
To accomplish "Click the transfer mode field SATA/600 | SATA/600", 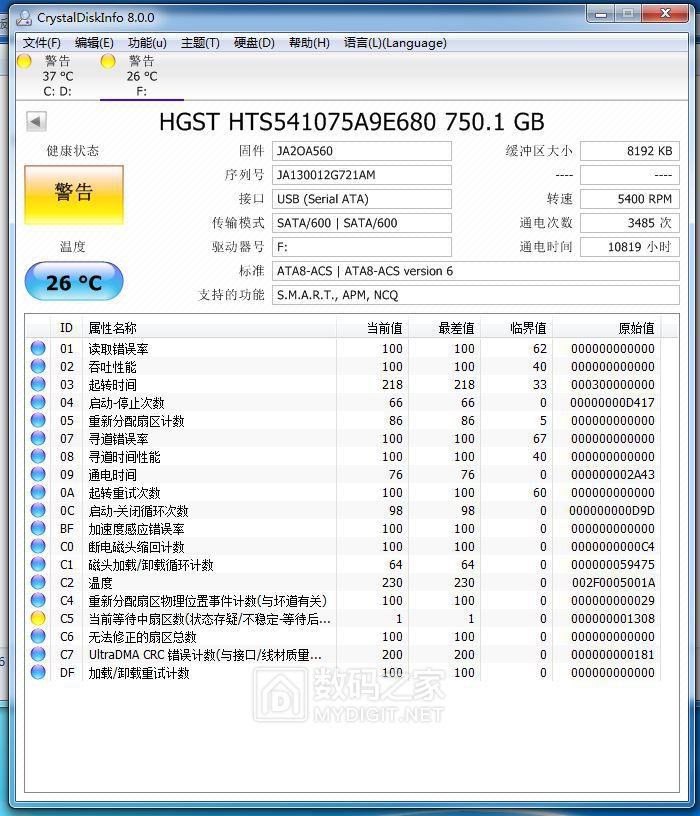I will click(362, 223).
